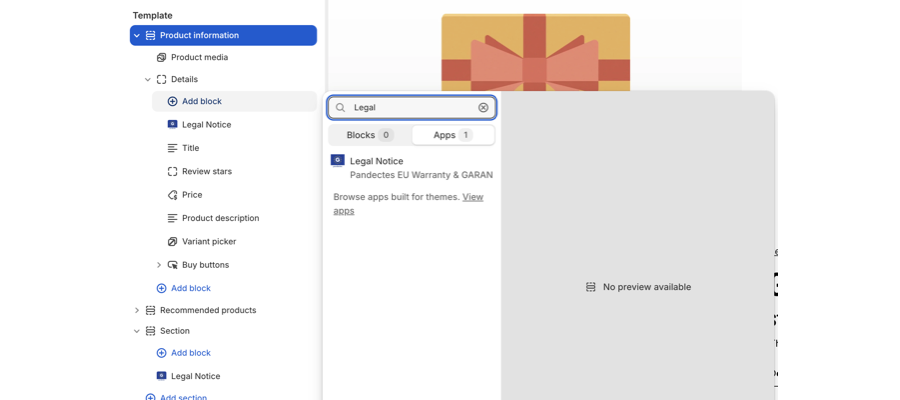
Task: Click Legal Notice app icon under Section
Action: pos(161,376)
